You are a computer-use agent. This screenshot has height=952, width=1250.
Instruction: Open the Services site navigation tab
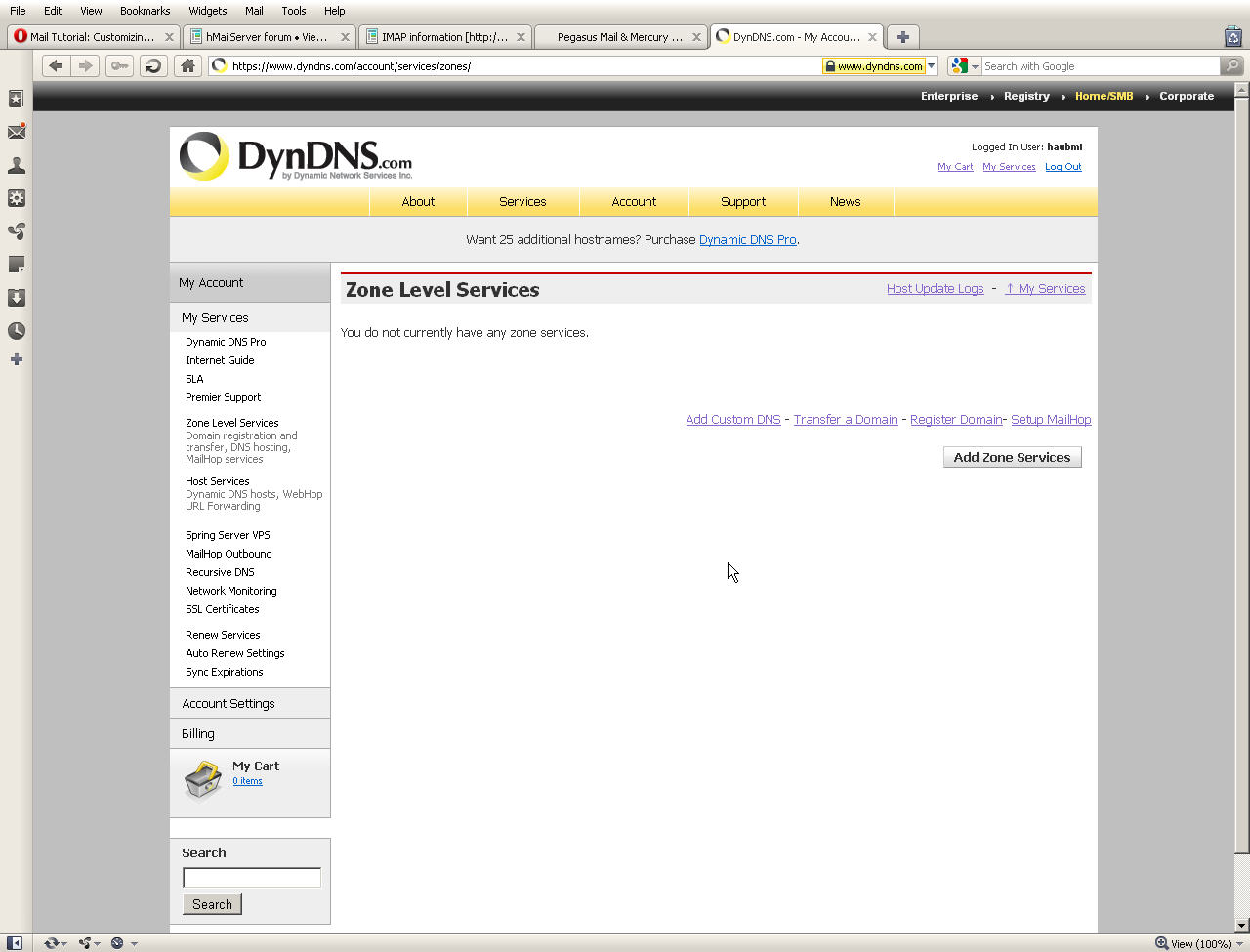click(522, 202)
